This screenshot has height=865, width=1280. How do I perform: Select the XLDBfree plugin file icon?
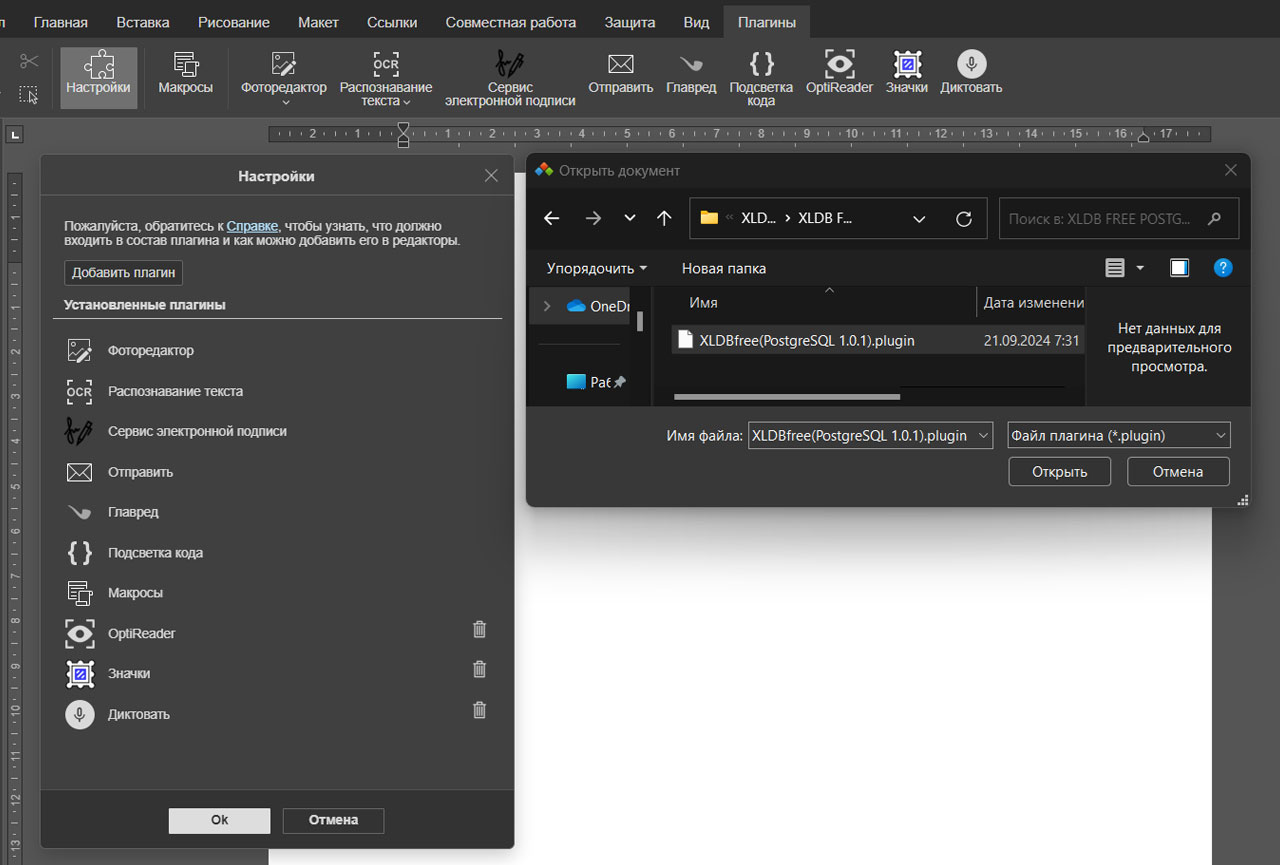tap(685, 340)
